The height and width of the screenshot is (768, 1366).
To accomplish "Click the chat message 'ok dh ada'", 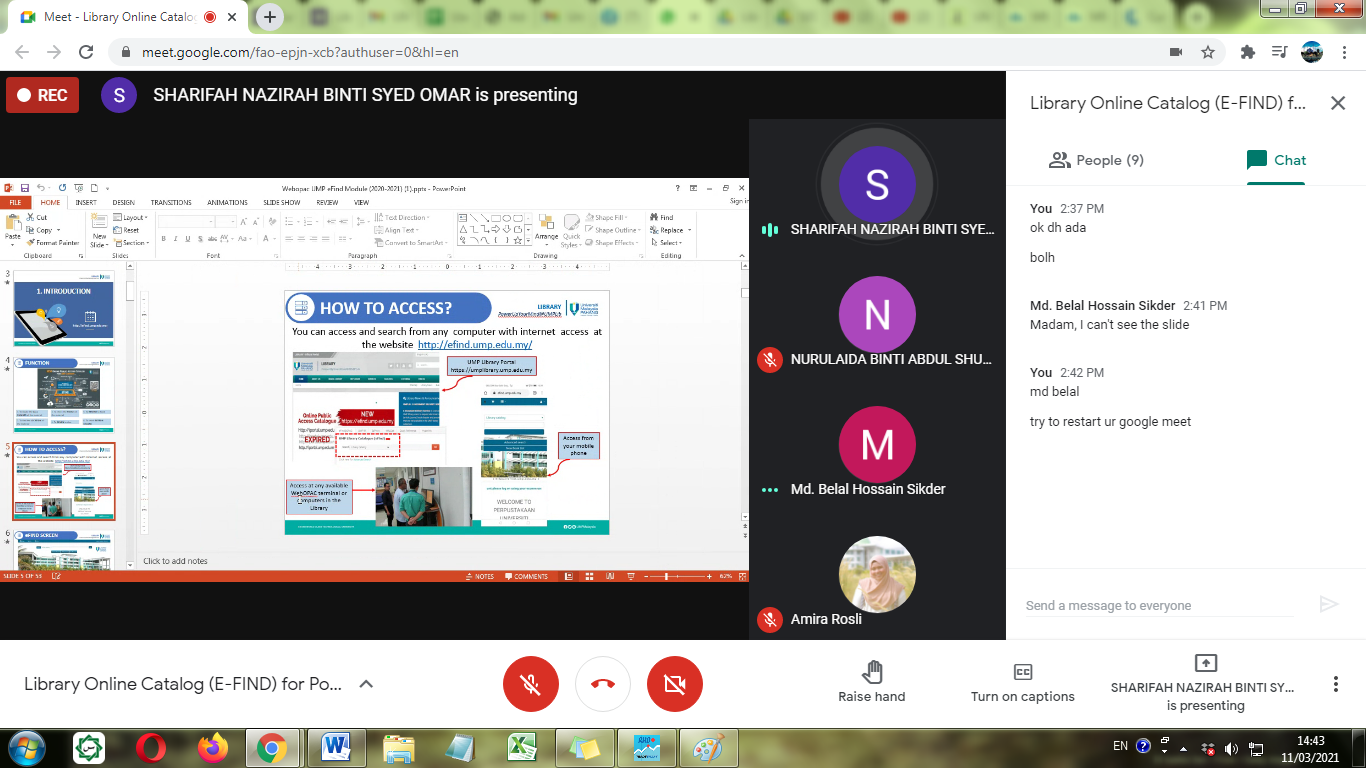I will point(1058,227).
